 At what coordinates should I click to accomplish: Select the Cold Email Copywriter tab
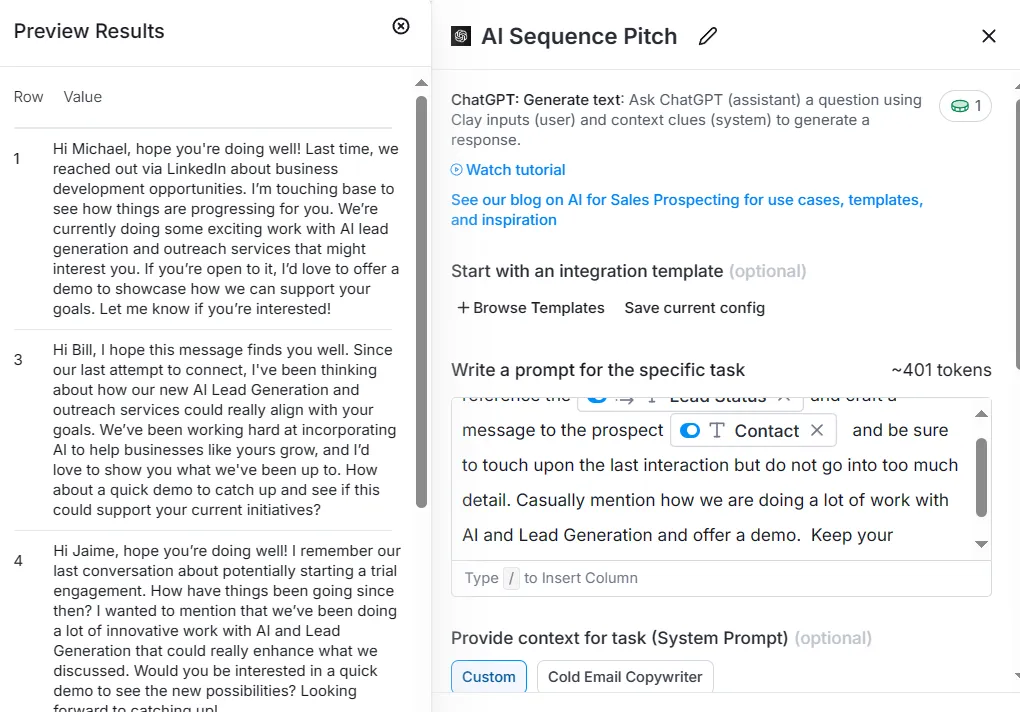click(625, 676)
